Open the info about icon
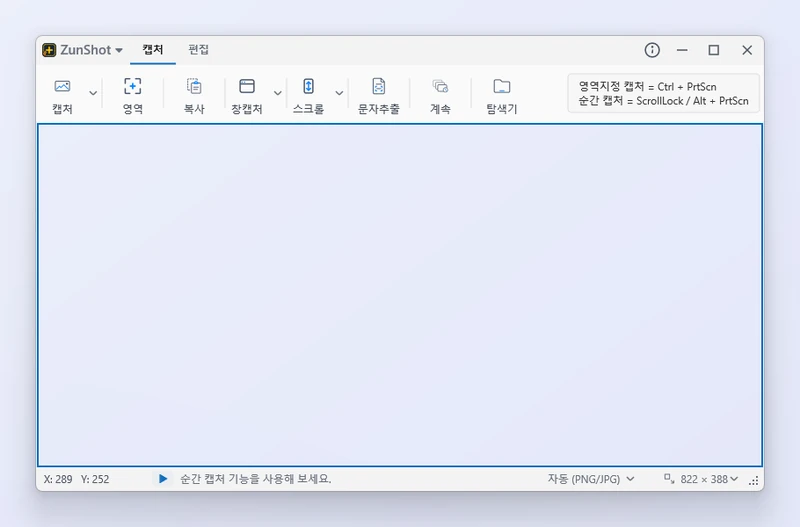Viewport: 800px width, 527px height. click(x=652, y=50)
